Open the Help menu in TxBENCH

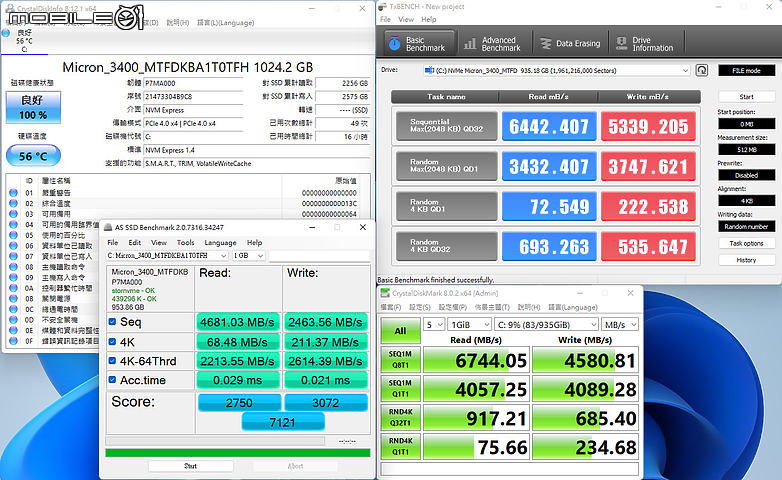(x=428, y=19)
